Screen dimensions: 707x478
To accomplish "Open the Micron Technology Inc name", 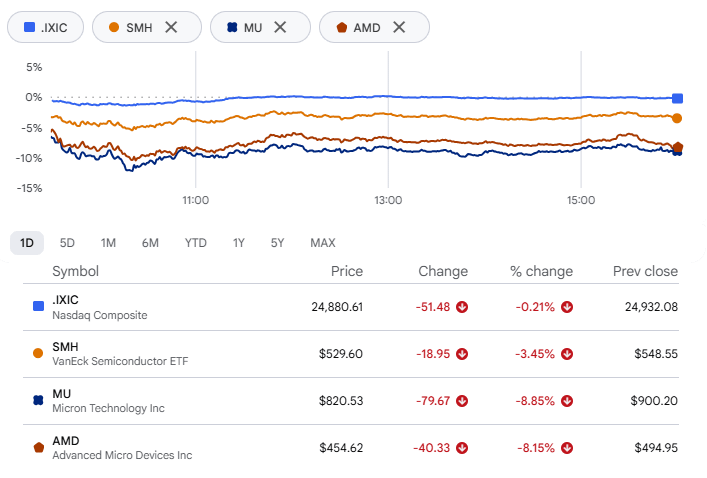I will tap(108, 409).
